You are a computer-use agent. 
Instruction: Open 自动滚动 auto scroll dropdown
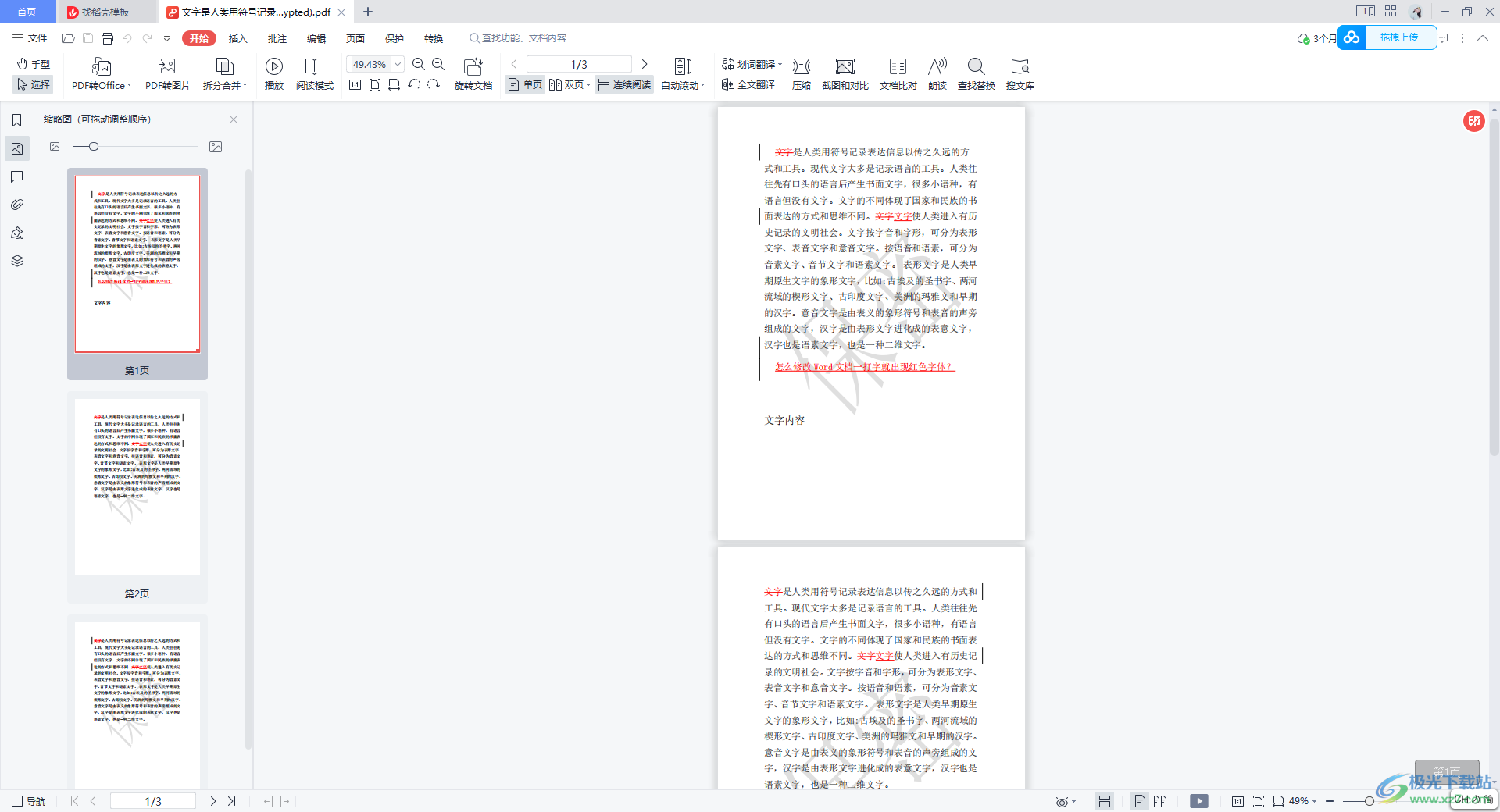point(683,75)
